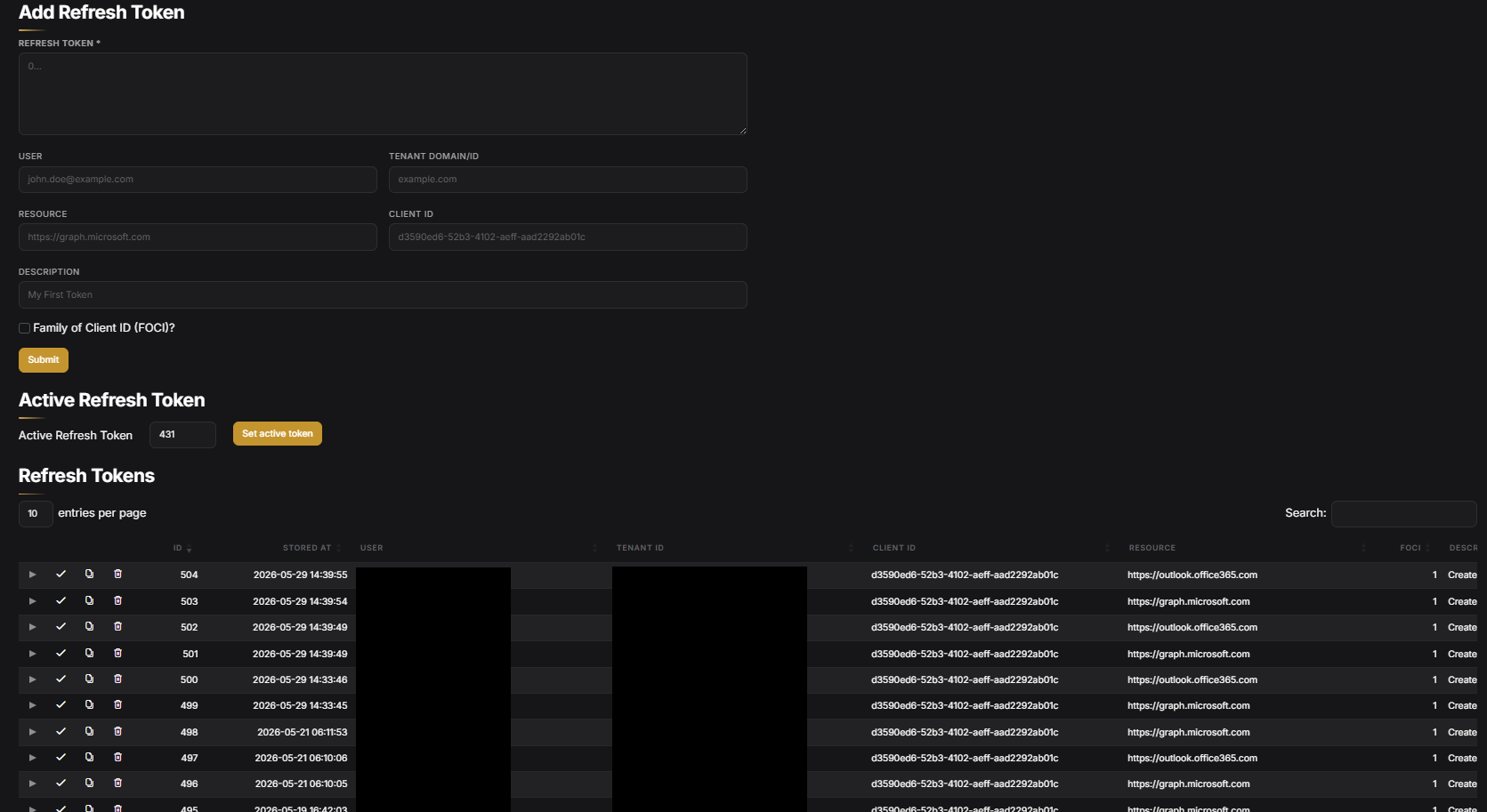Delete token 501

[x=117, y=654]
